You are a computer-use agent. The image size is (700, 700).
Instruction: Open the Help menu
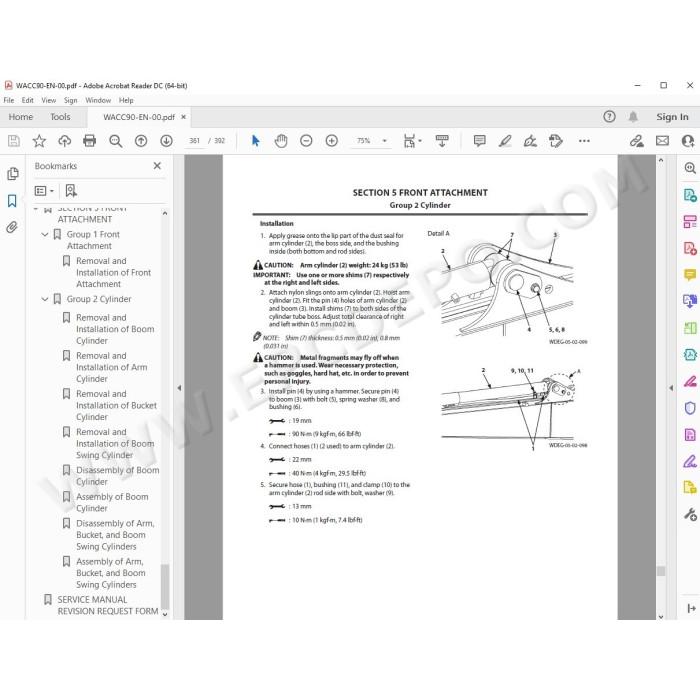tap(126, 100)
